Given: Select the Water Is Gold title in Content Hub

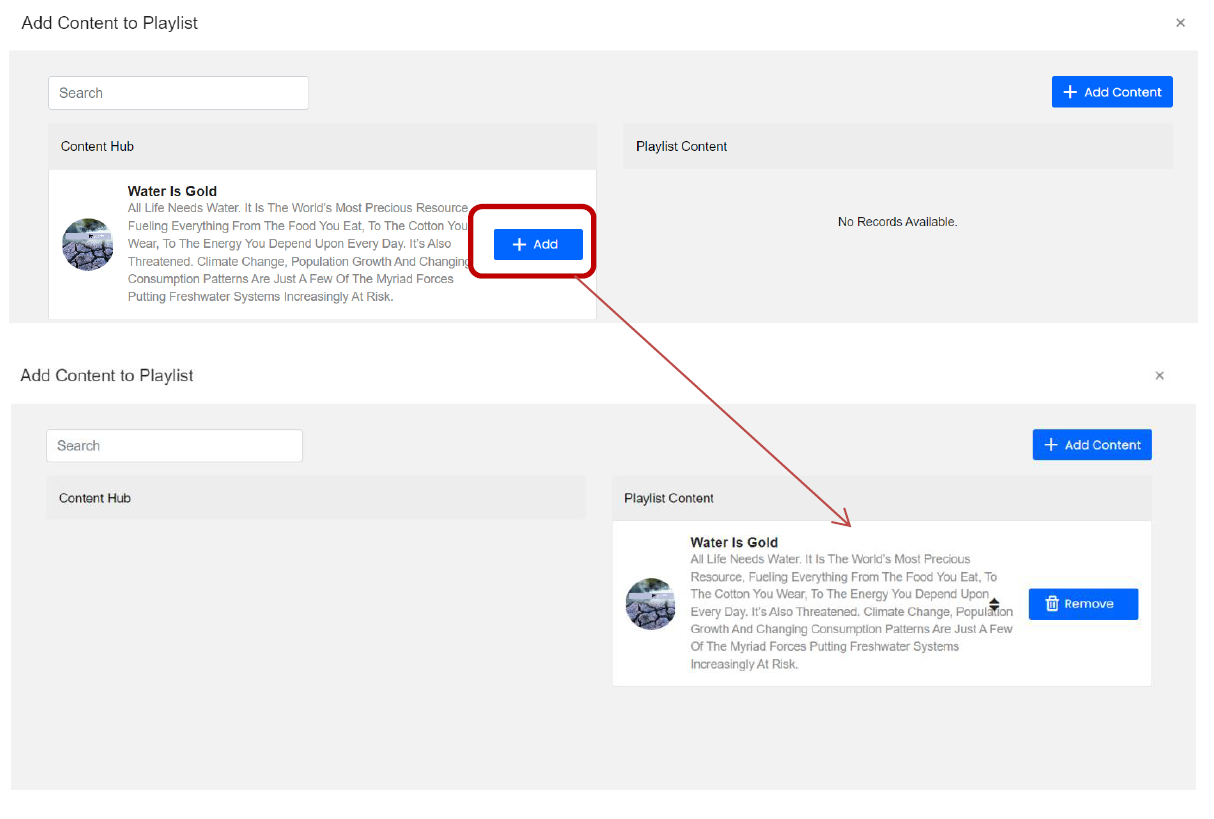Looking at the screenshot, I should [x=172, y=191].
